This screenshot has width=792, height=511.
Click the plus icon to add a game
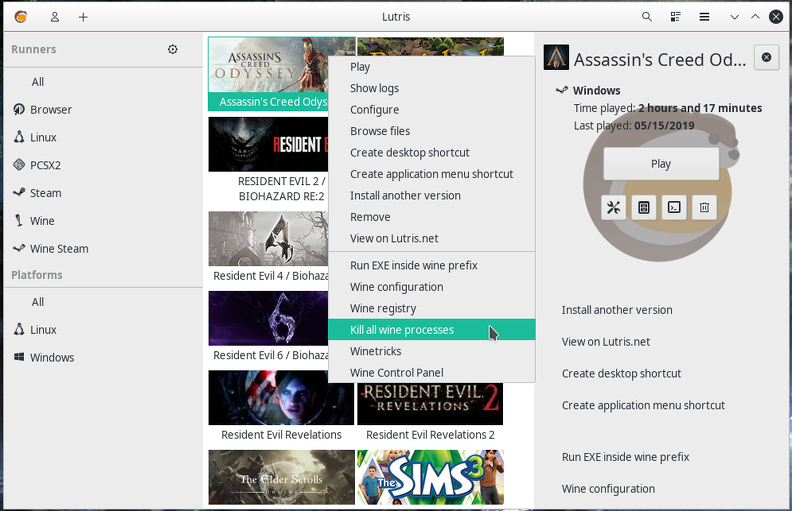83,17
